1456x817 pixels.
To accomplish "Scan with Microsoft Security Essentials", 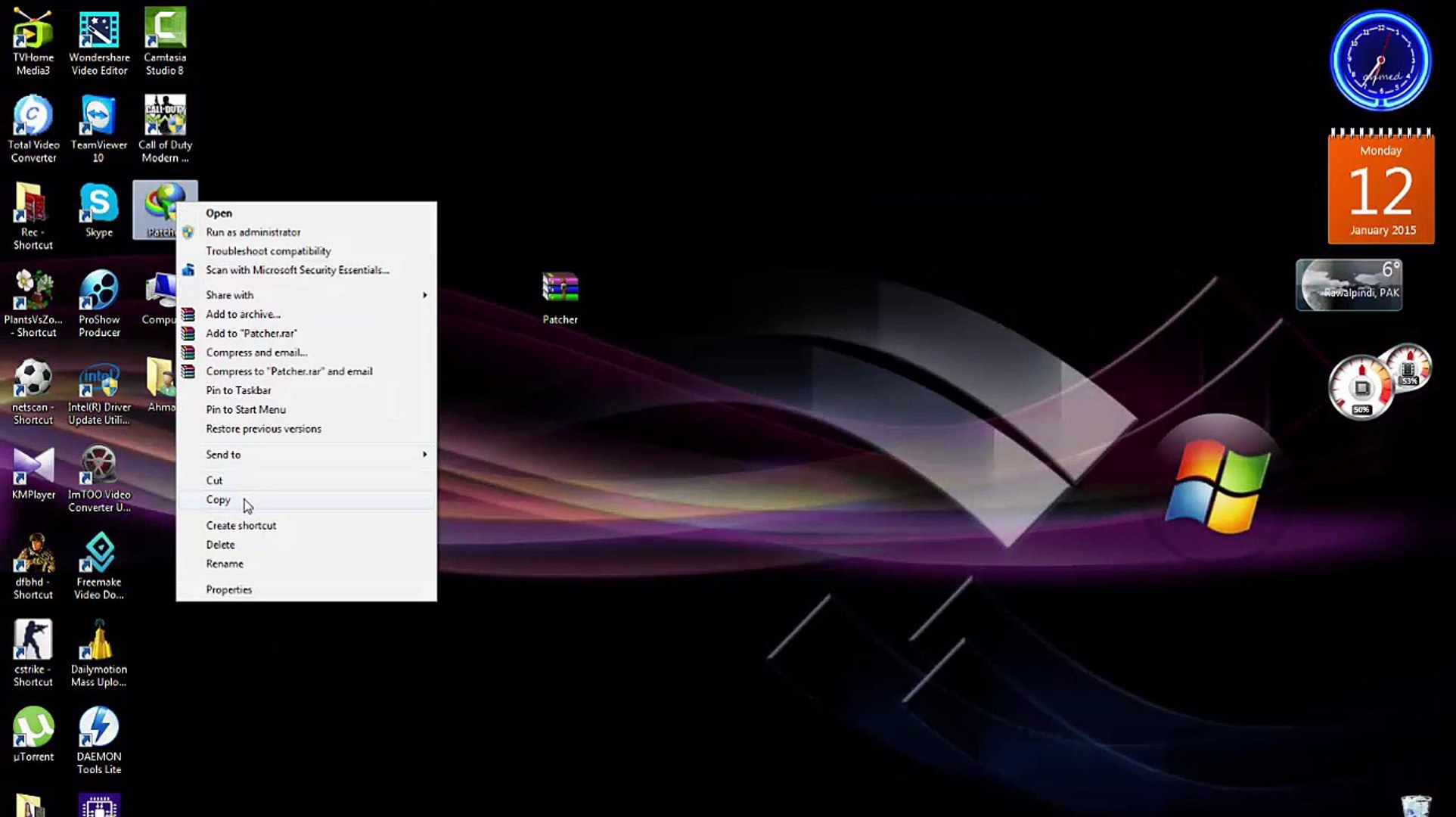I will [306, 270].
